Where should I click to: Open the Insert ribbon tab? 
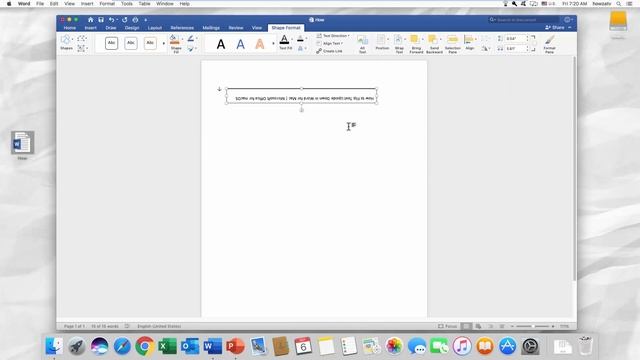[x=91, y=28]
